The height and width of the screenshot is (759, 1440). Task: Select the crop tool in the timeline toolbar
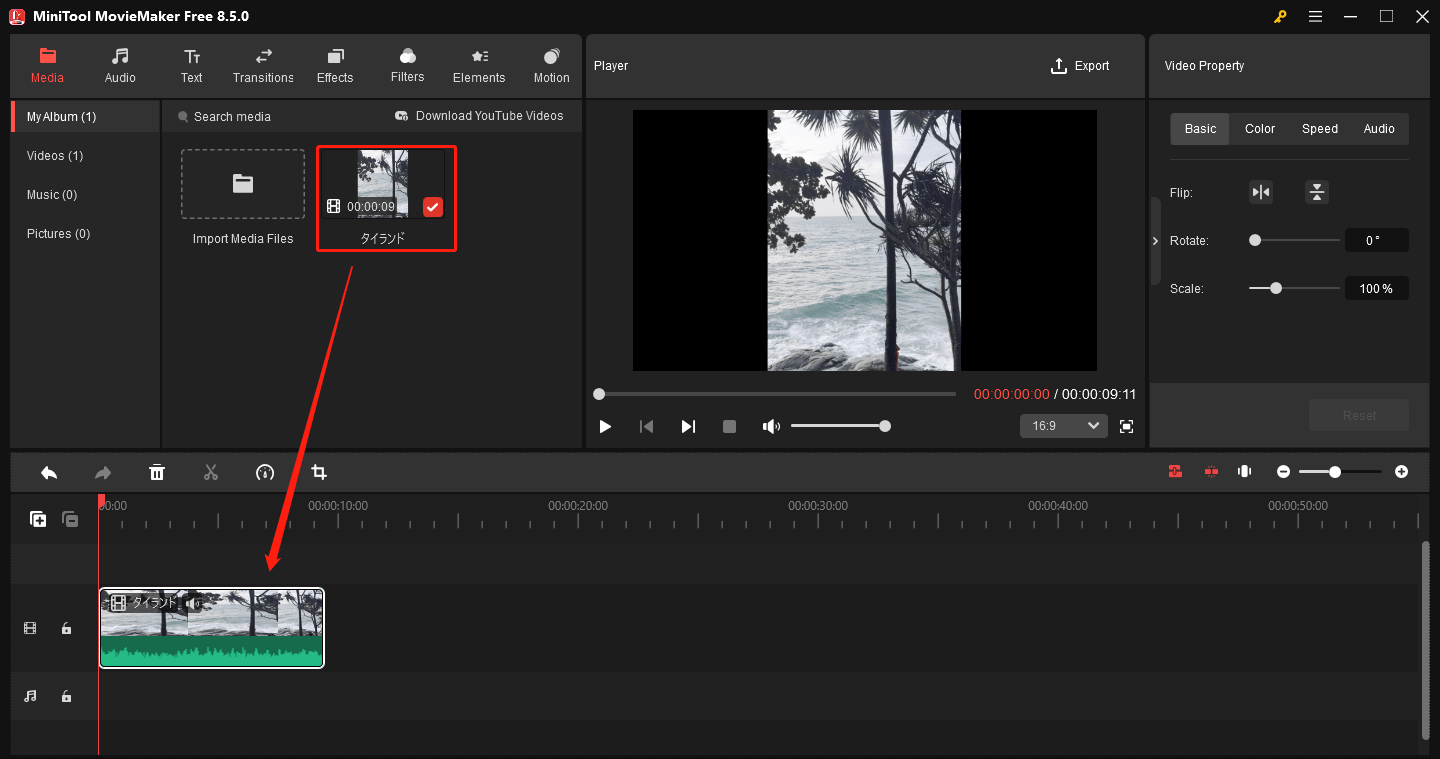319,471
